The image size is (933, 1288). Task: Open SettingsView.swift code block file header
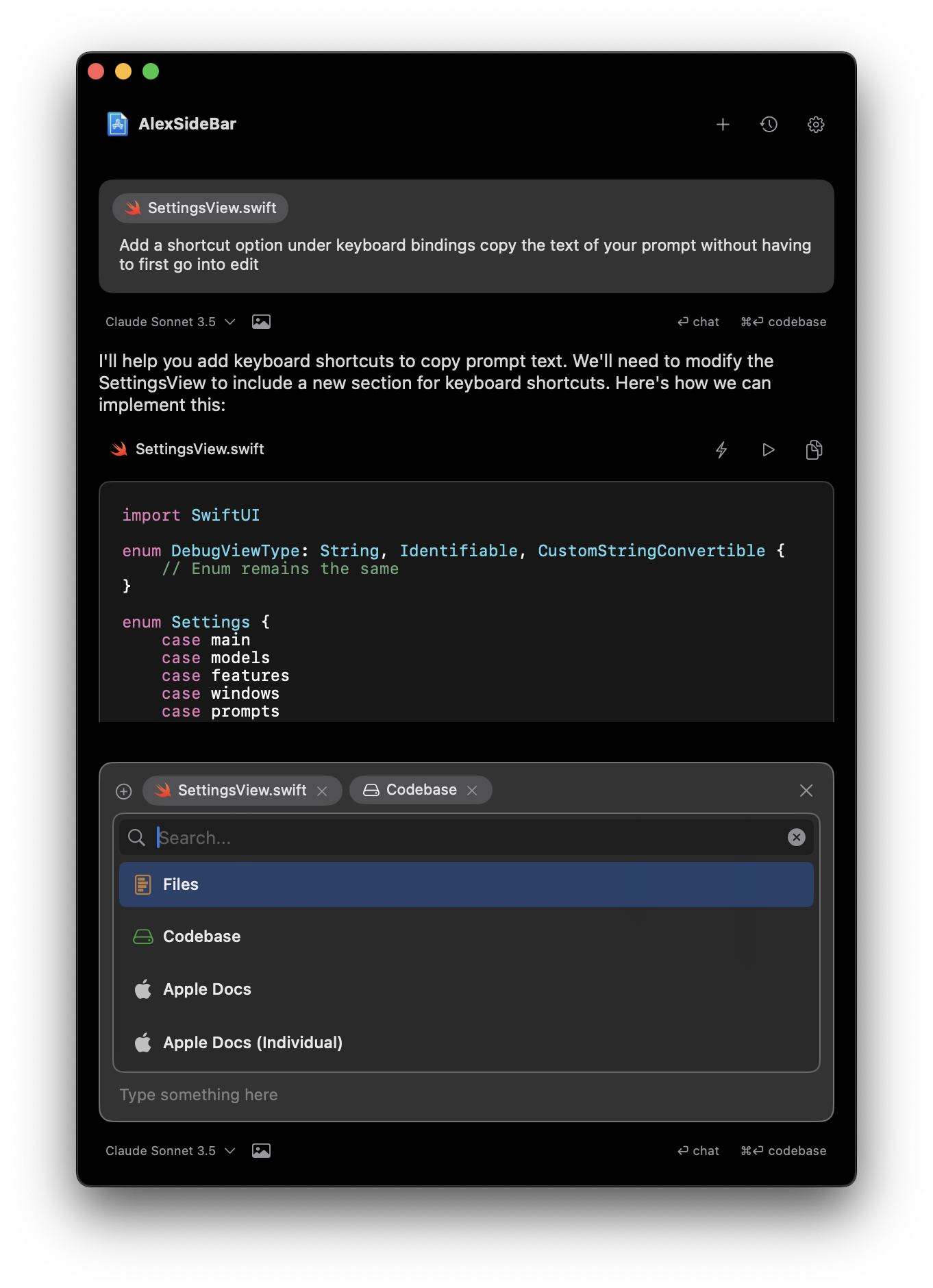[188, 449]
